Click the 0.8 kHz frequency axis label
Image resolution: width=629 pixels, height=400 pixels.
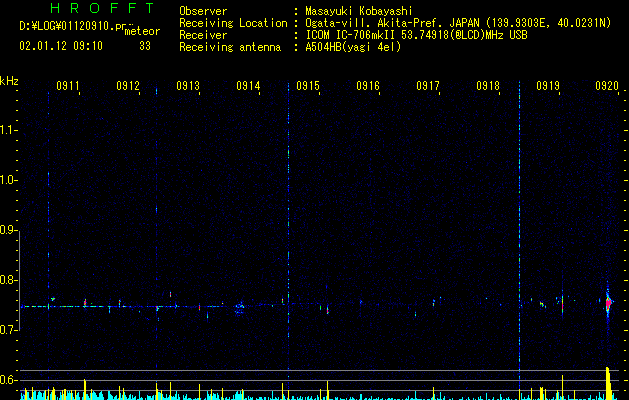9,280
